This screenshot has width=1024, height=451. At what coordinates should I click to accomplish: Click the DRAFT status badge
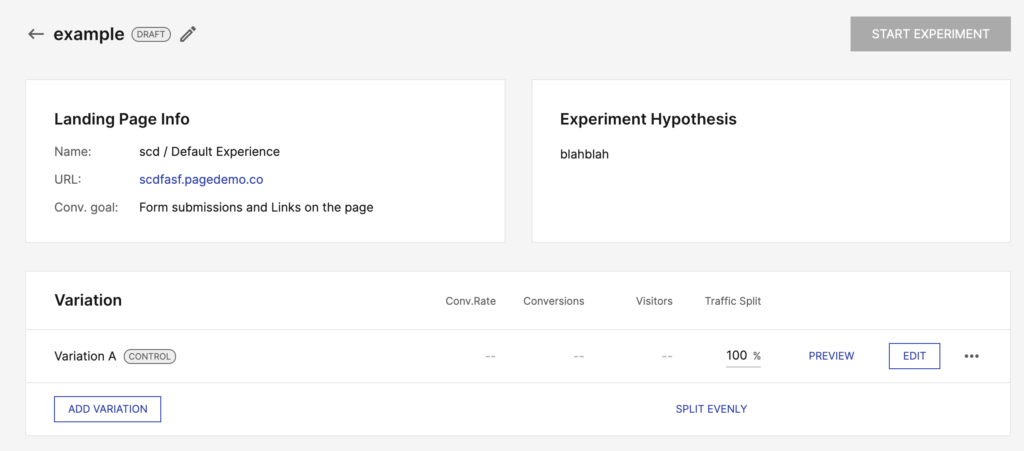click(152, 34)
